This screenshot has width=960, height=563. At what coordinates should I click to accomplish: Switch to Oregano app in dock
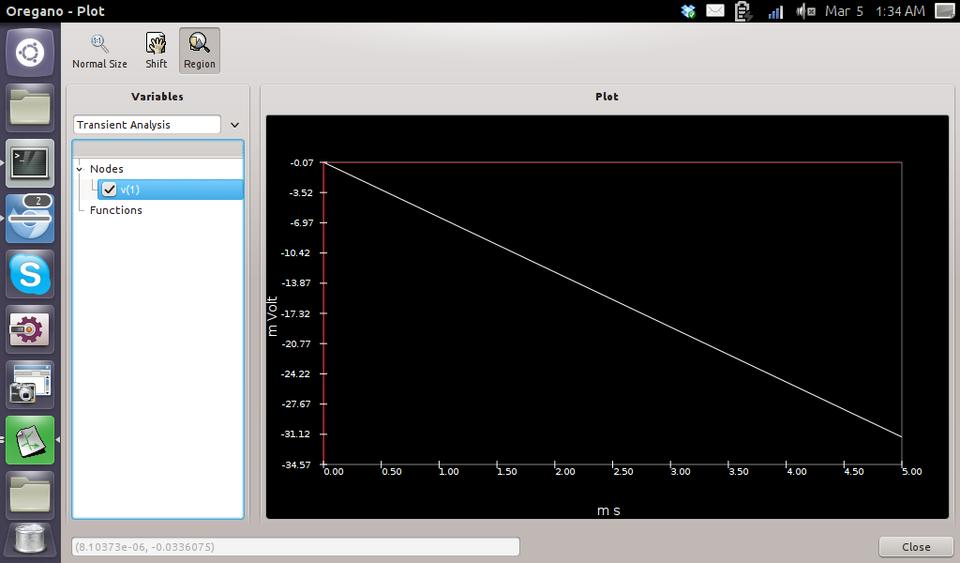coord(30,440)
